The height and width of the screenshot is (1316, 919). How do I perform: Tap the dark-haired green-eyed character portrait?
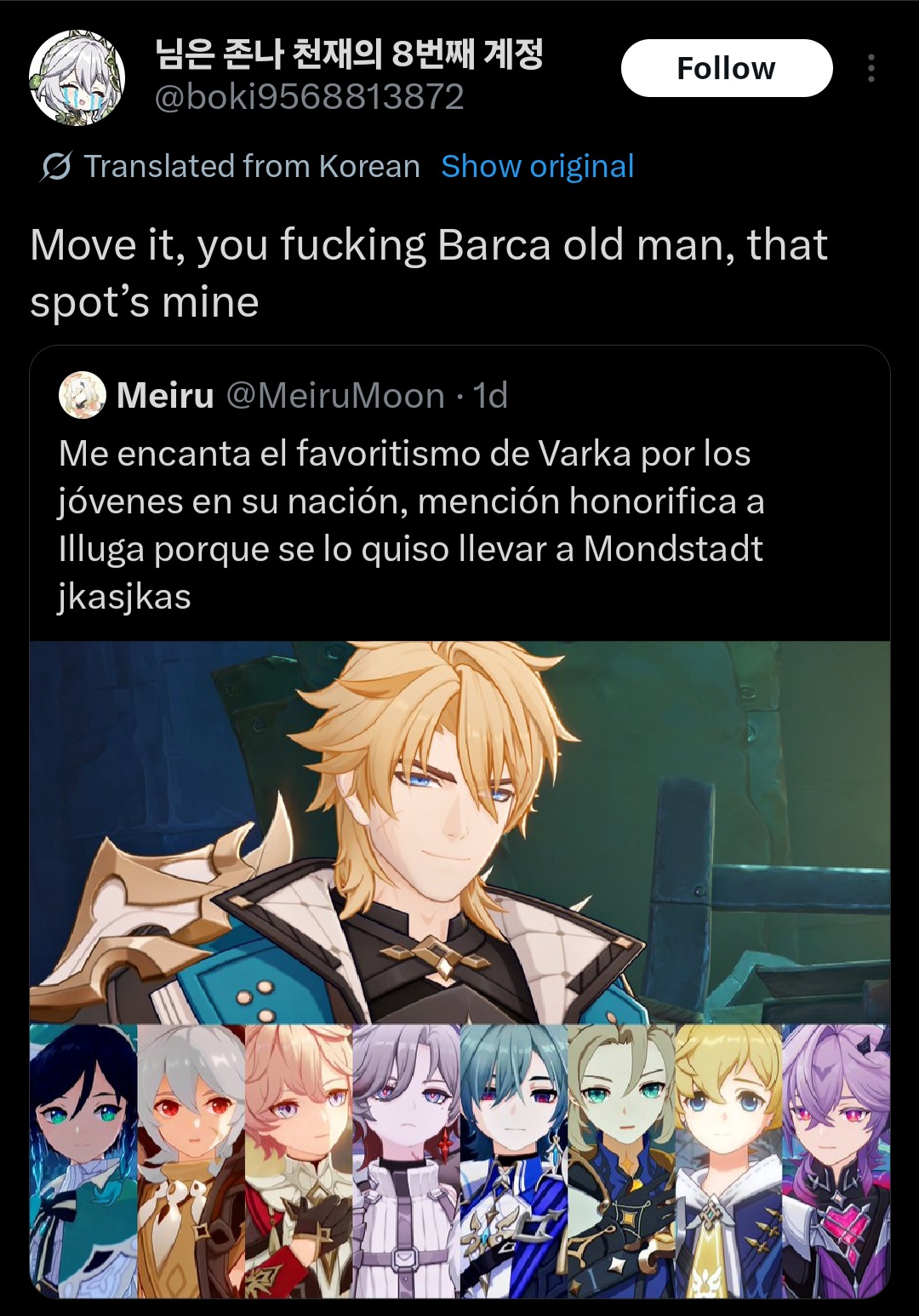tap(83, 1161)
